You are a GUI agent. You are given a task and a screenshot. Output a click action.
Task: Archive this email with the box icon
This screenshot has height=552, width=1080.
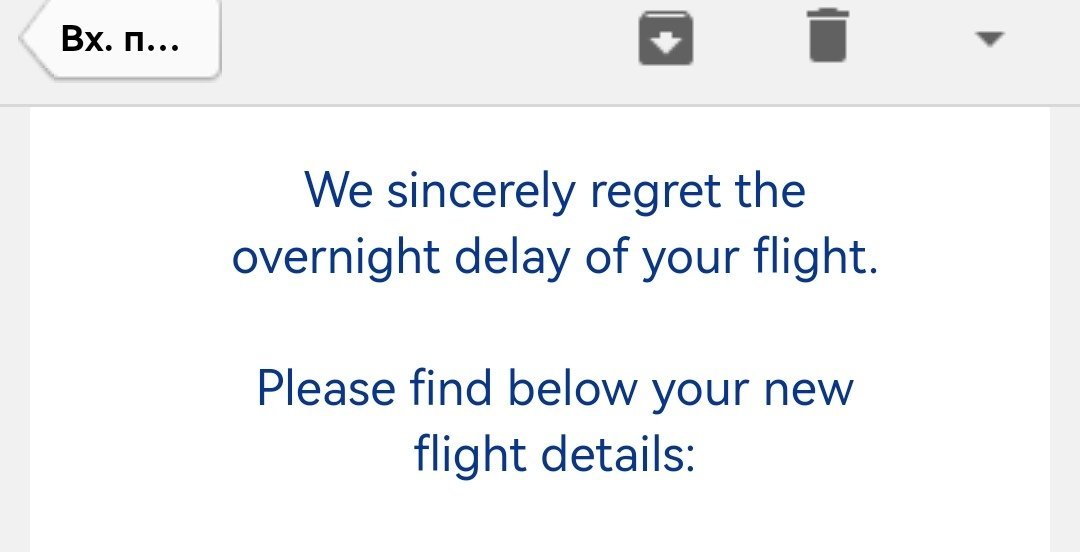click(x=666, y=40)
